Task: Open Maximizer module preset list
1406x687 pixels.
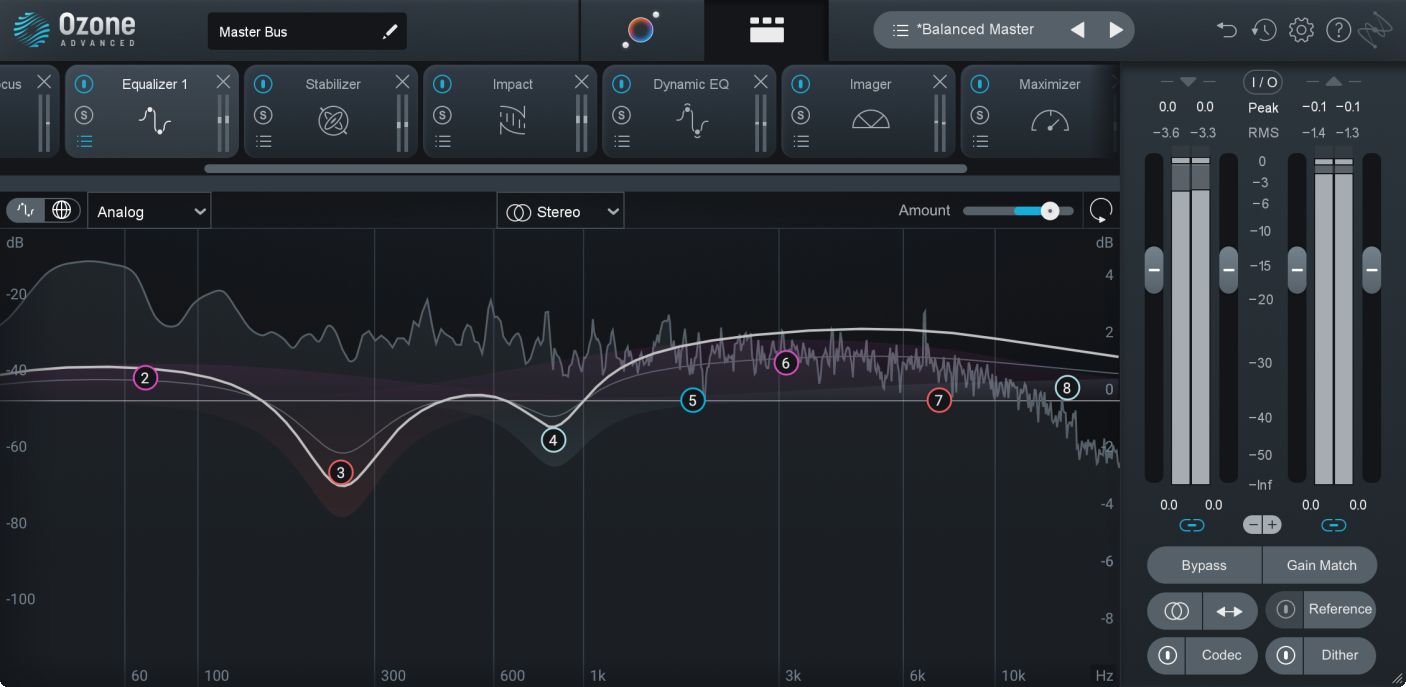Action: click(980, 141)
